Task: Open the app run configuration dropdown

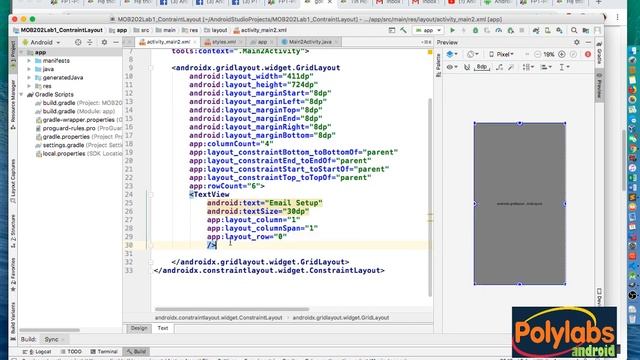Action: pos(428,30)
